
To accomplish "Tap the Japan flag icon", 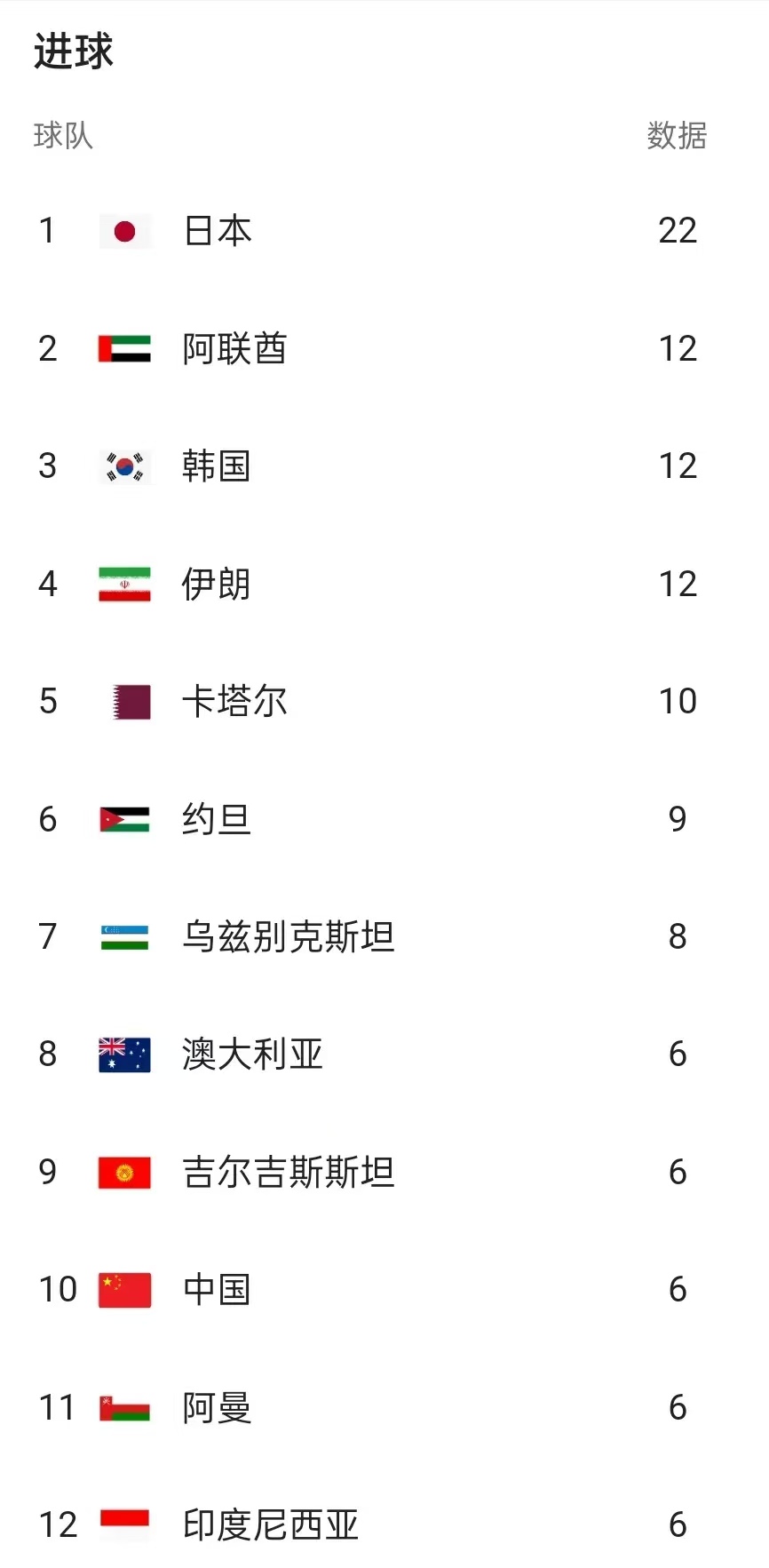I will tap(125, 231).
